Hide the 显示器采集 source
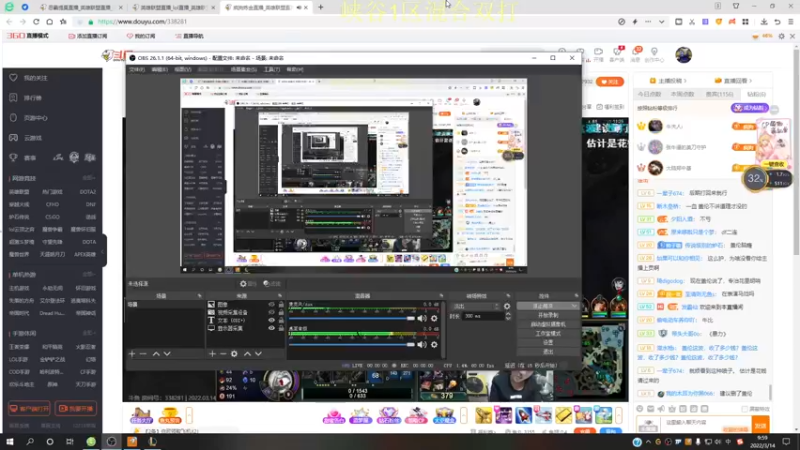 (271, 328)
